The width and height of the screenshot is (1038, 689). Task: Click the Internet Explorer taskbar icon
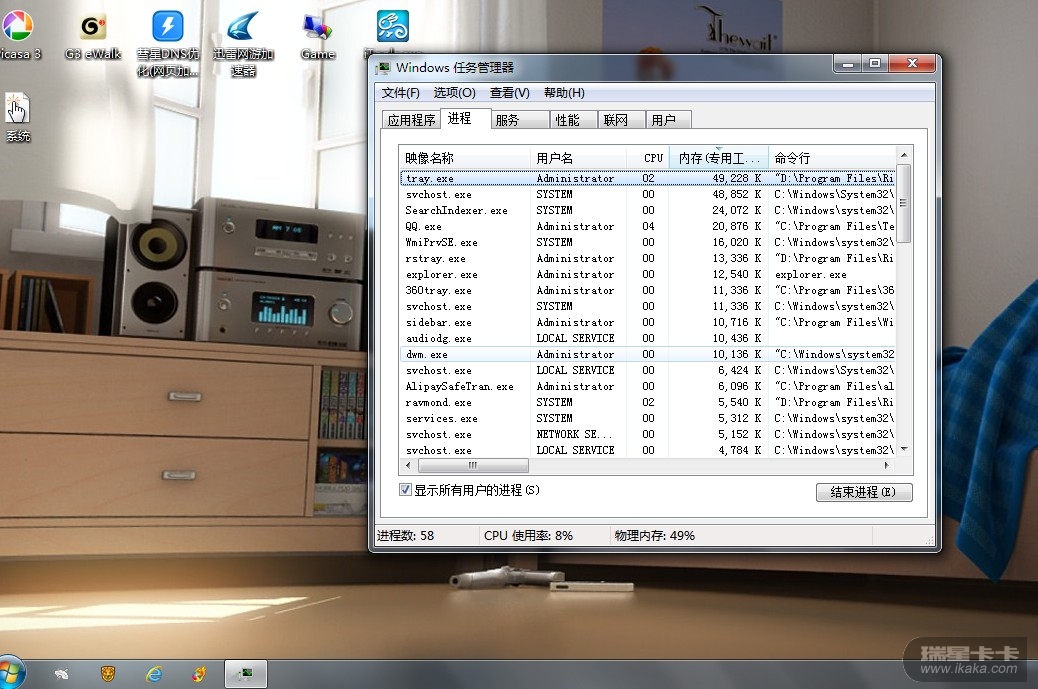coord(153,674)
